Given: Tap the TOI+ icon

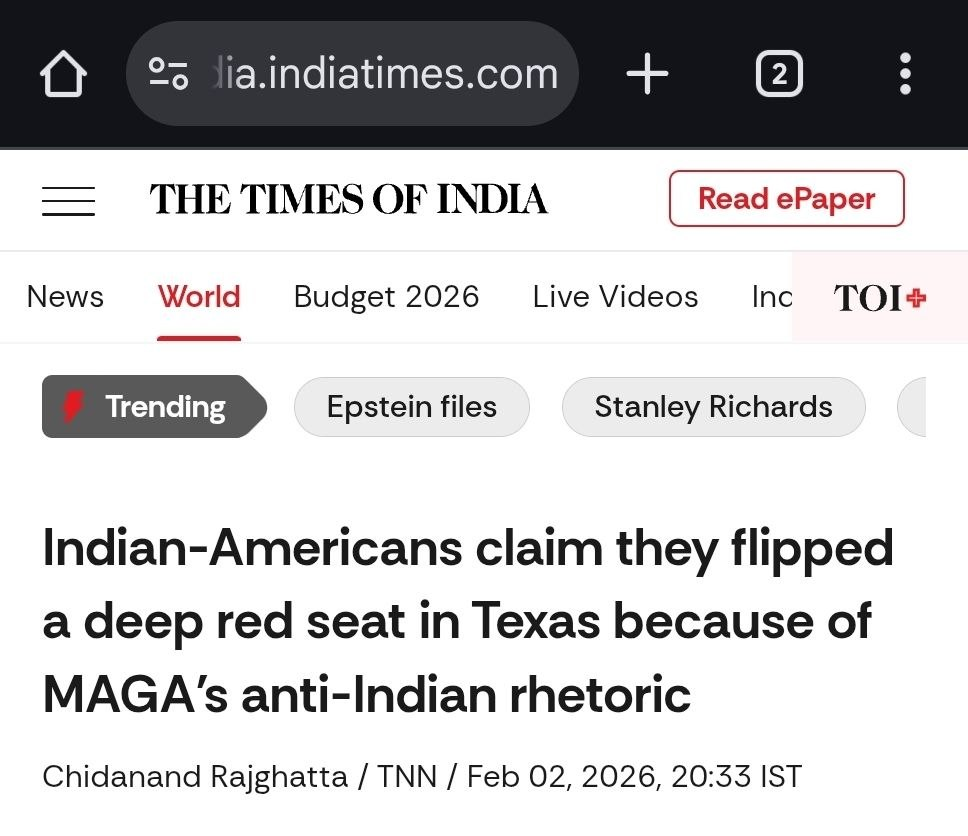Looking at the screenshot, I should point(880,298).
